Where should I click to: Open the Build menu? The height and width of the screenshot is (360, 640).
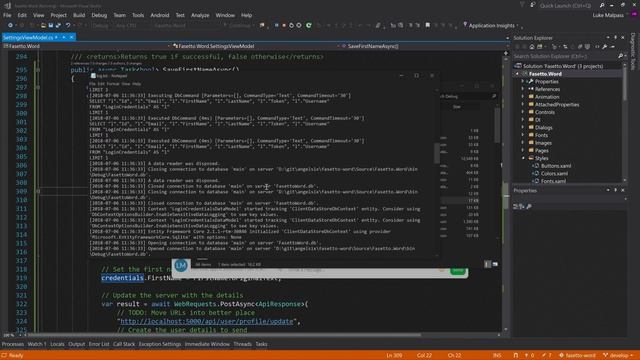79,15
